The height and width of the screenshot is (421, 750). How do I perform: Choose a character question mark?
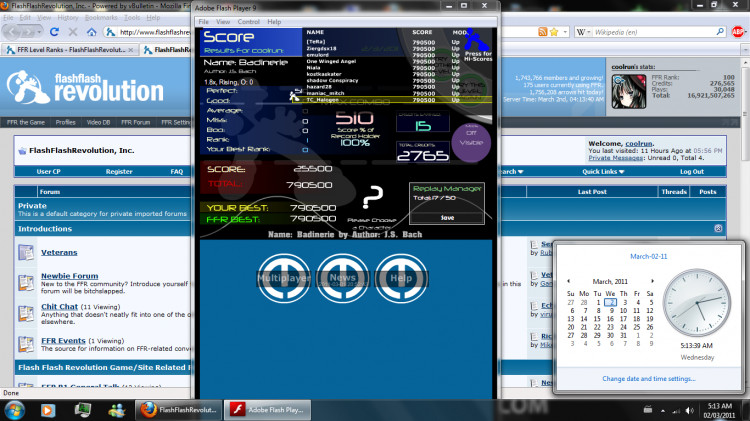point(373,198)
